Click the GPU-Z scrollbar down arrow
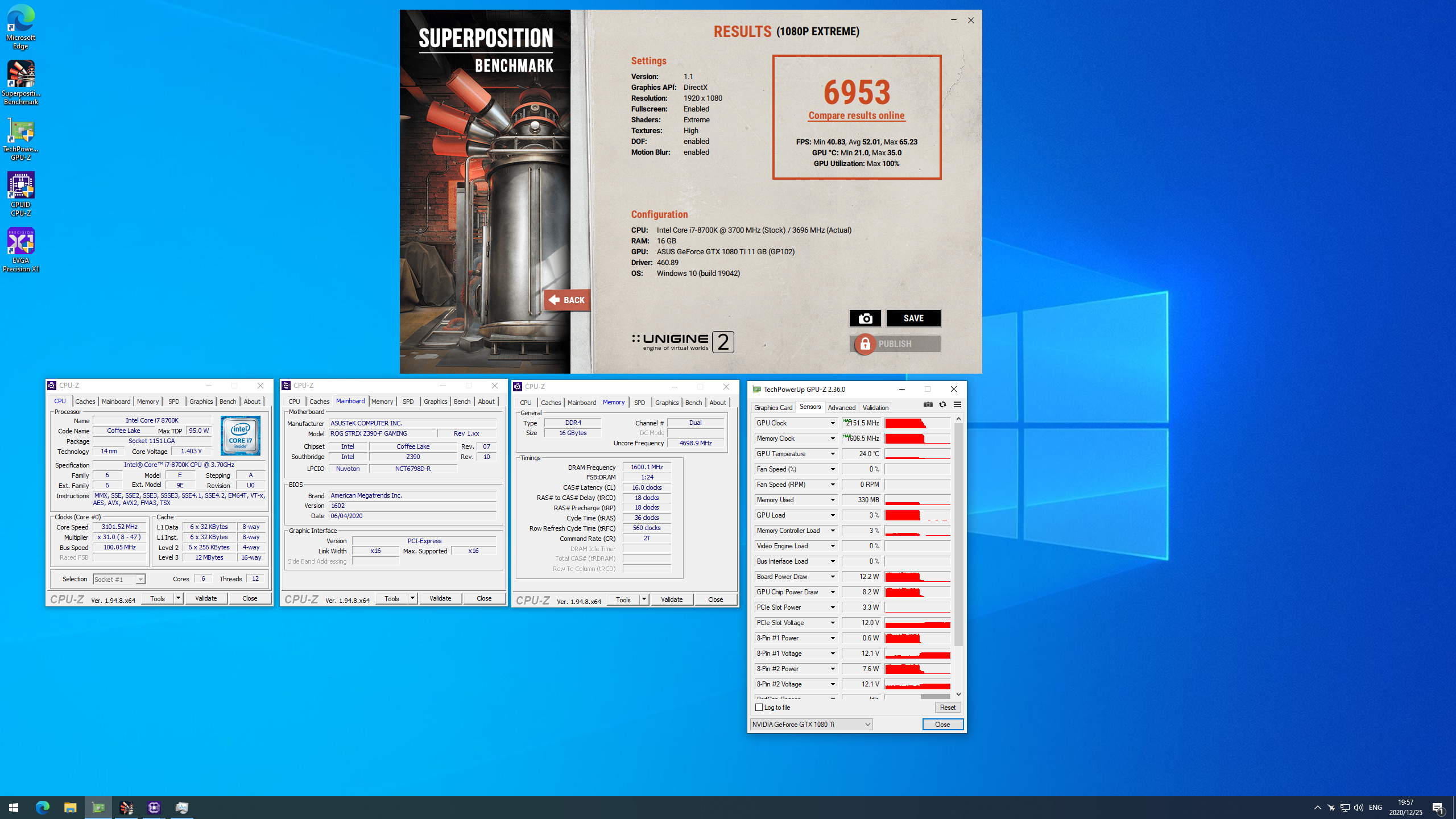Screen dimensions: 1456x819 pos(958,694)
